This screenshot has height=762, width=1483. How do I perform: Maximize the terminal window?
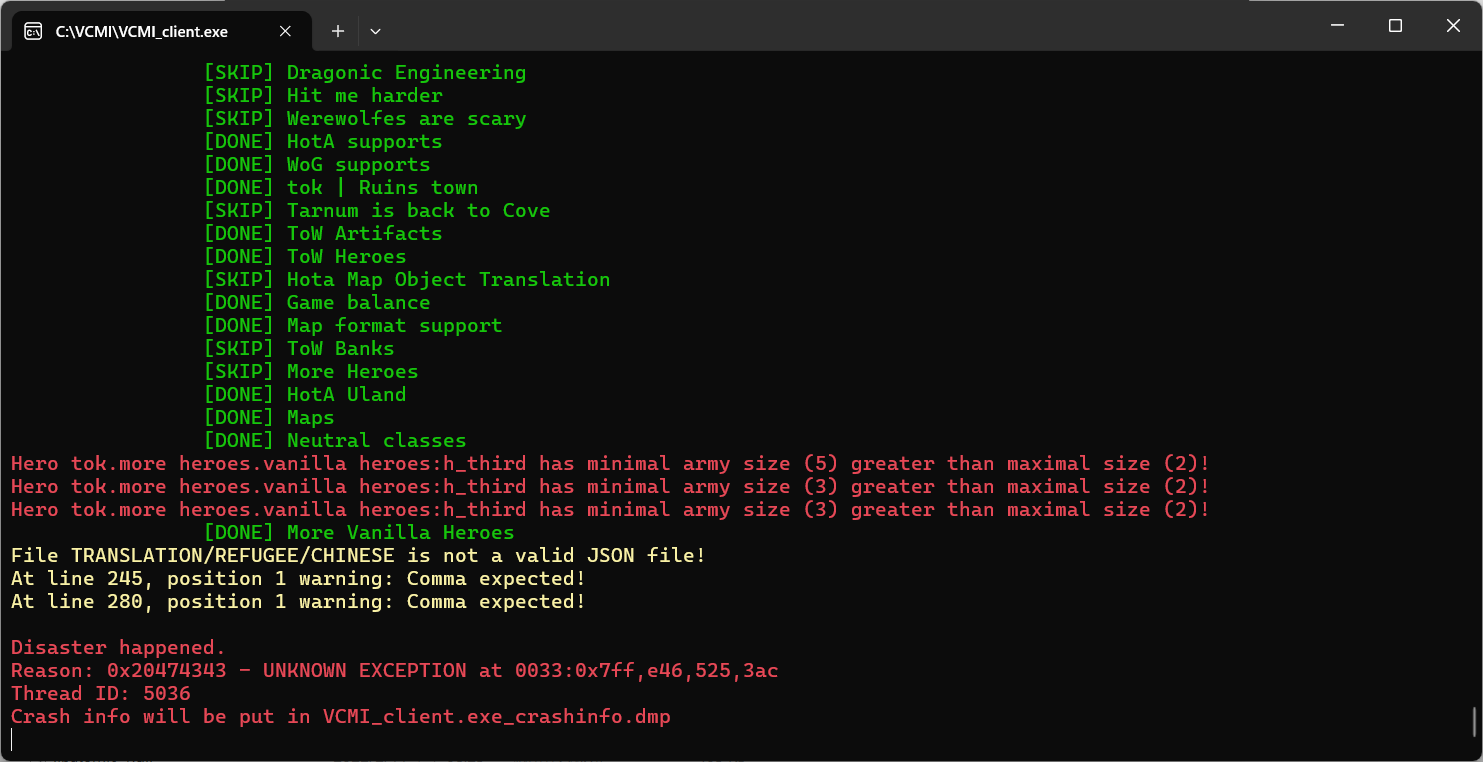click(1395, 26)
